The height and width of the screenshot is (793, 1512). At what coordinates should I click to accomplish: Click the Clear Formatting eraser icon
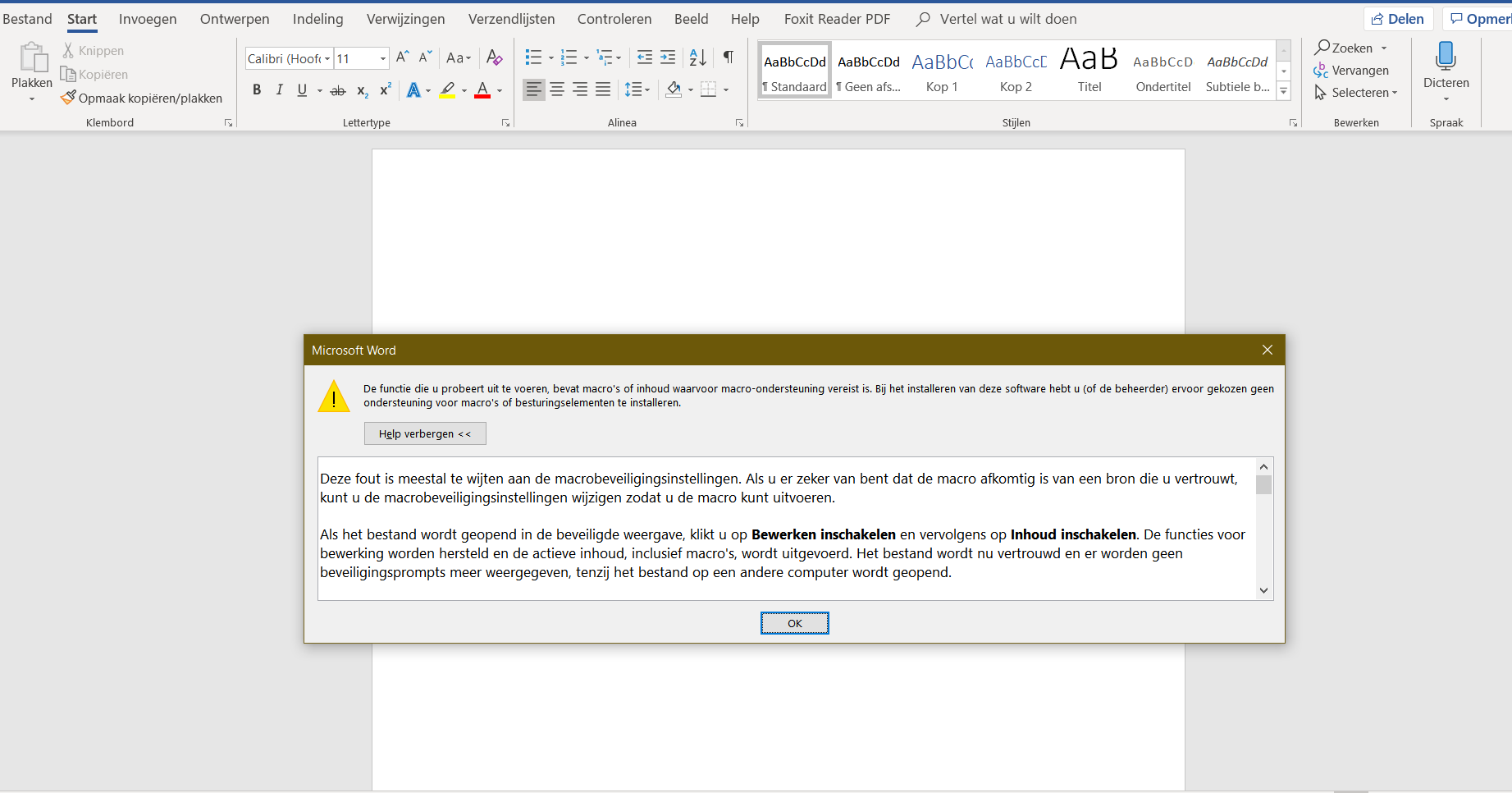pyautogui.click(x=494, y=57)
